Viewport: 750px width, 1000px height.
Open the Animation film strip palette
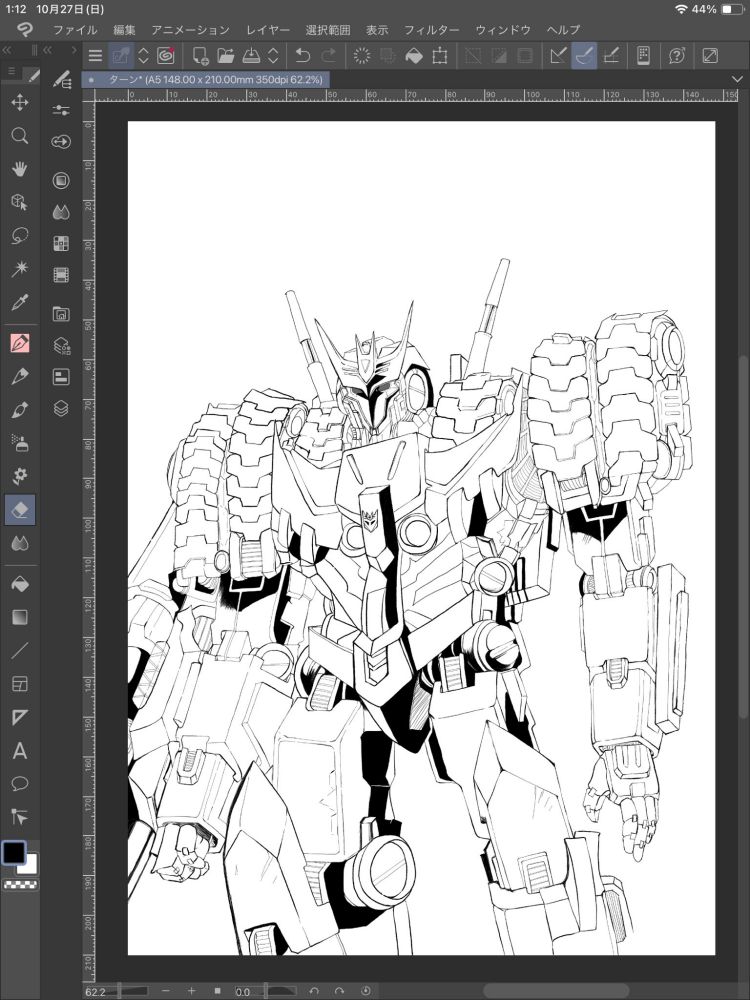61,275
